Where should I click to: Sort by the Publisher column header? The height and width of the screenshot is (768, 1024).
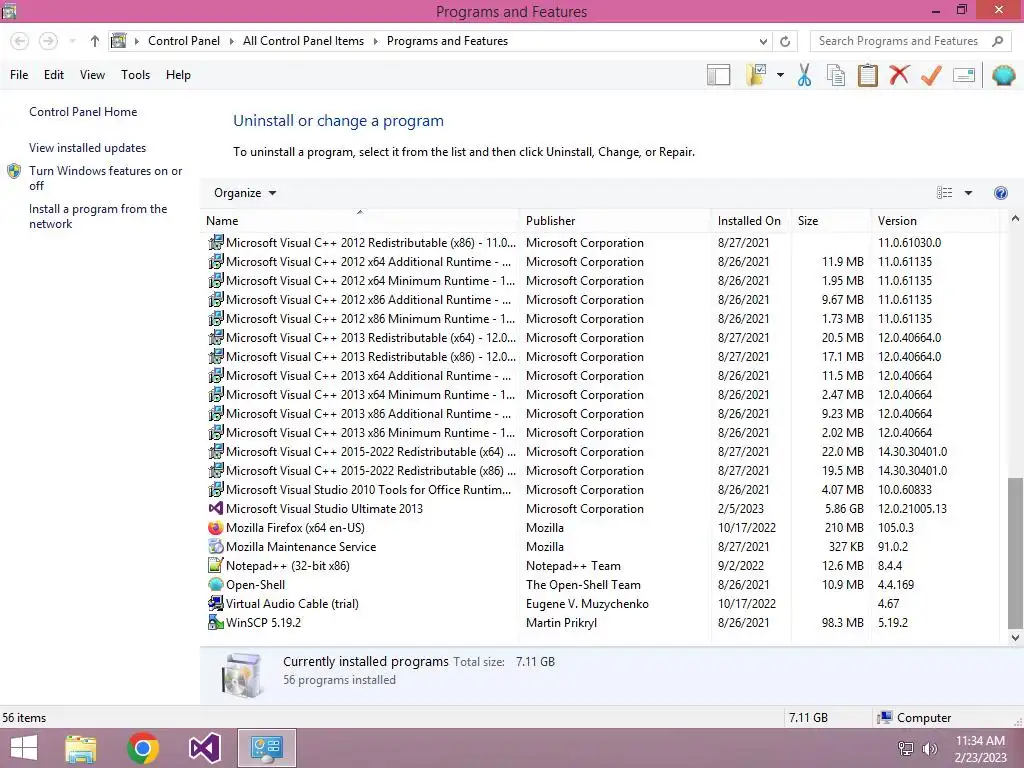(615, 221)
